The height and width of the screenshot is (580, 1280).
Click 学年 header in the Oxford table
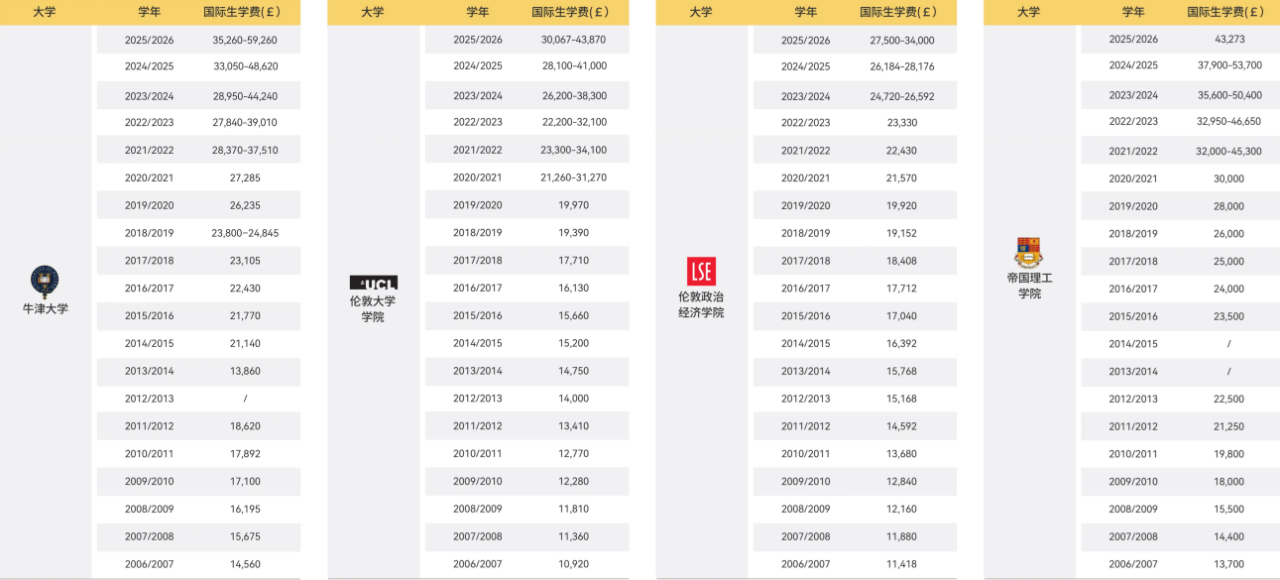pos(150,12)
